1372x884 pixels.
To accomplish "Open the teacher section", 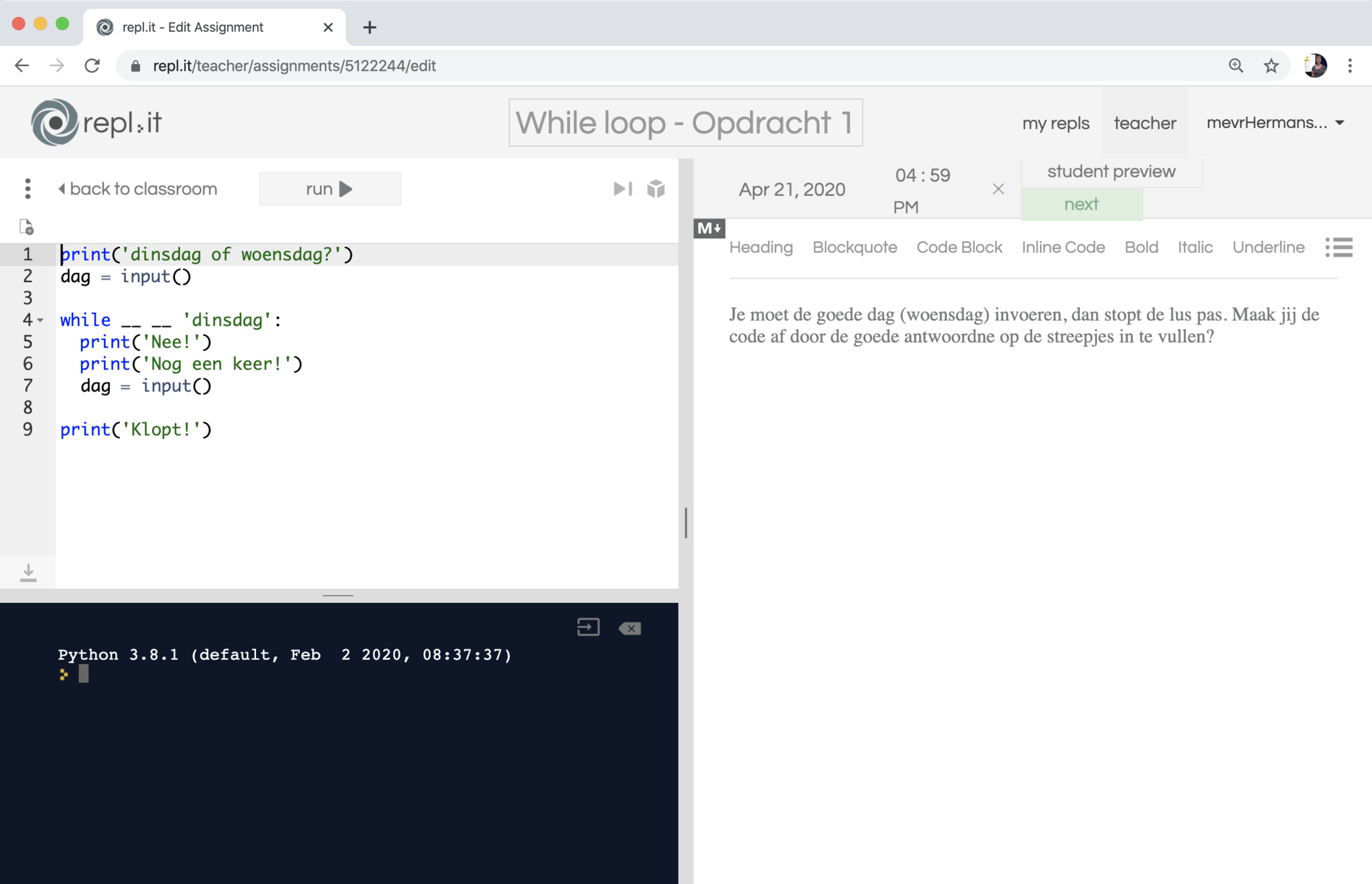I will coord(1145,123).
